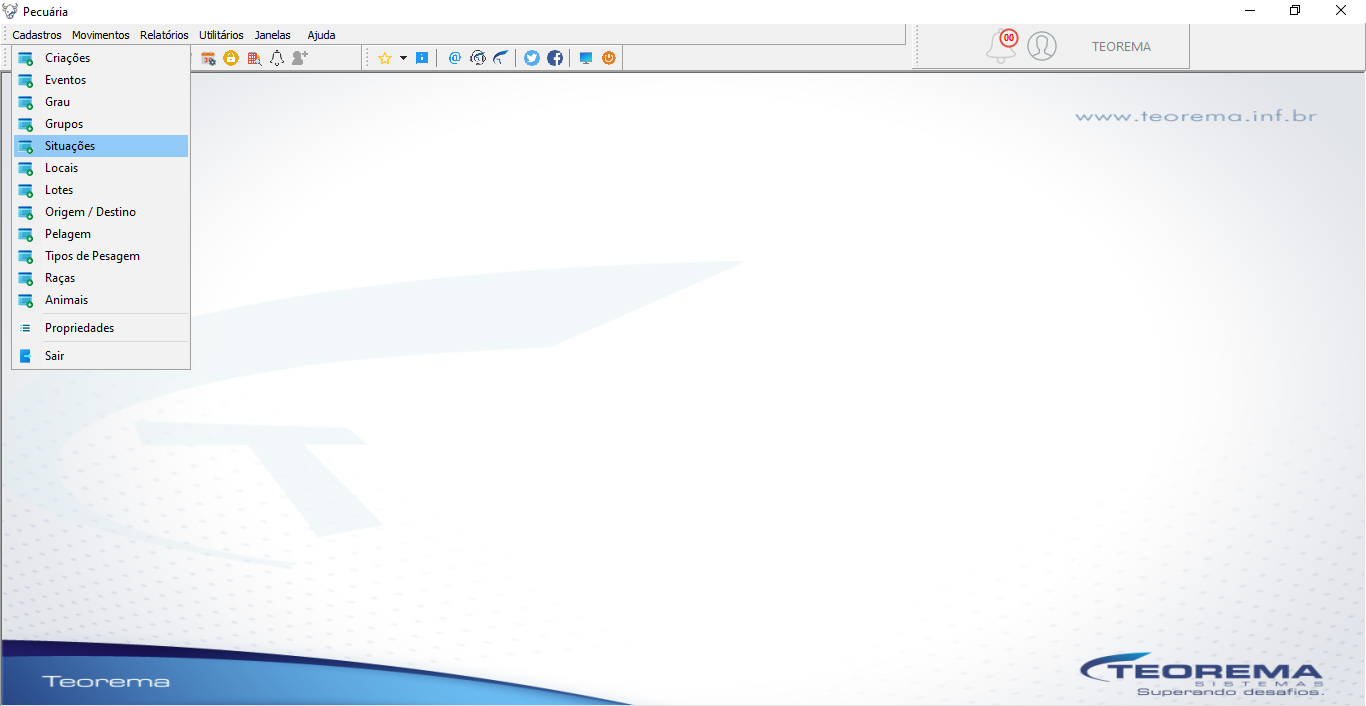The height and width of the screenshot is (706, 1366).
Task: Click the table icon beside Pelagem
Action: (26, 234)
